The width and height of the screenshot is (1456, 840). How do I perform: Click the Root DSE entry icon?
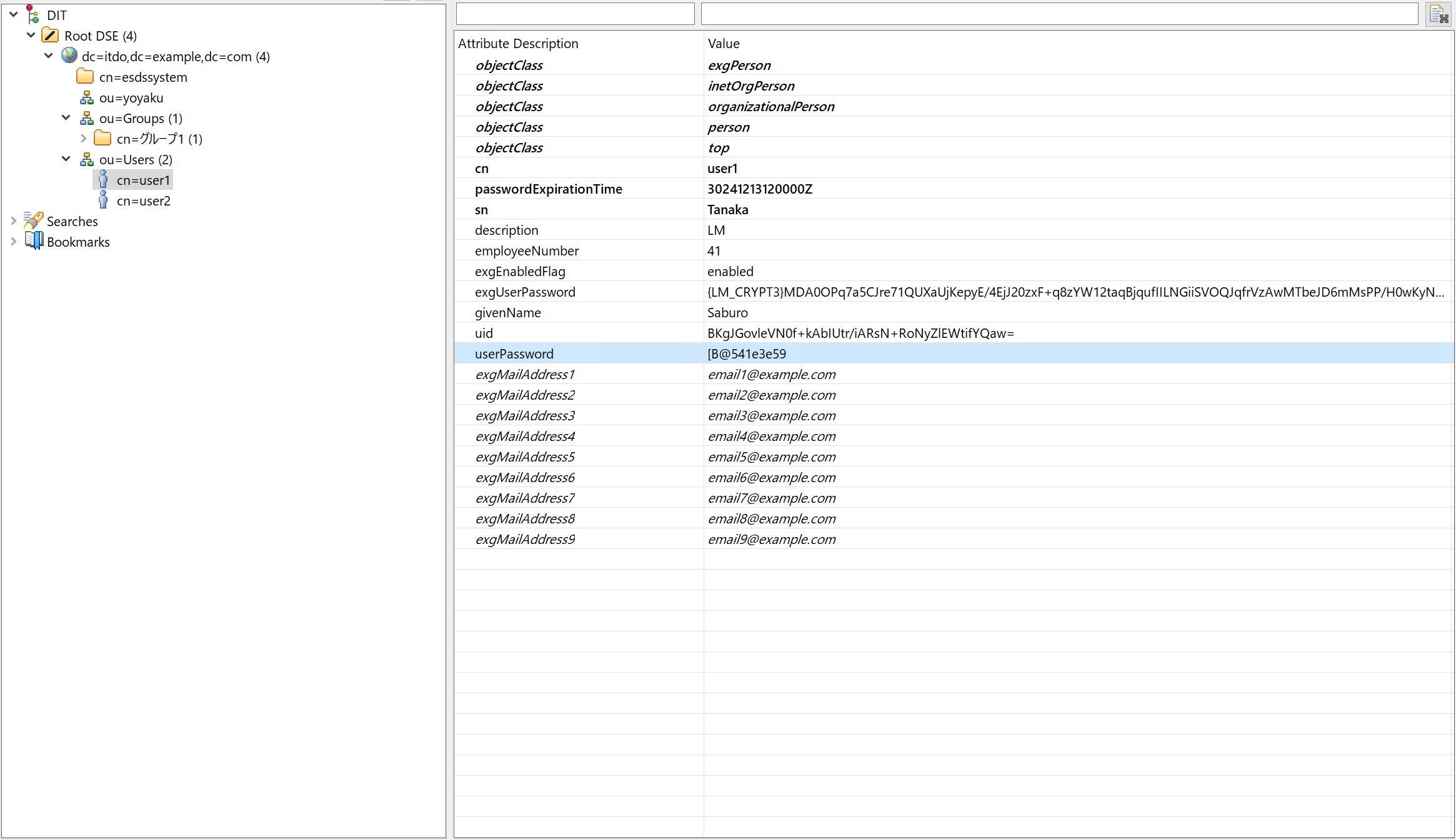[x=51, y=36]
